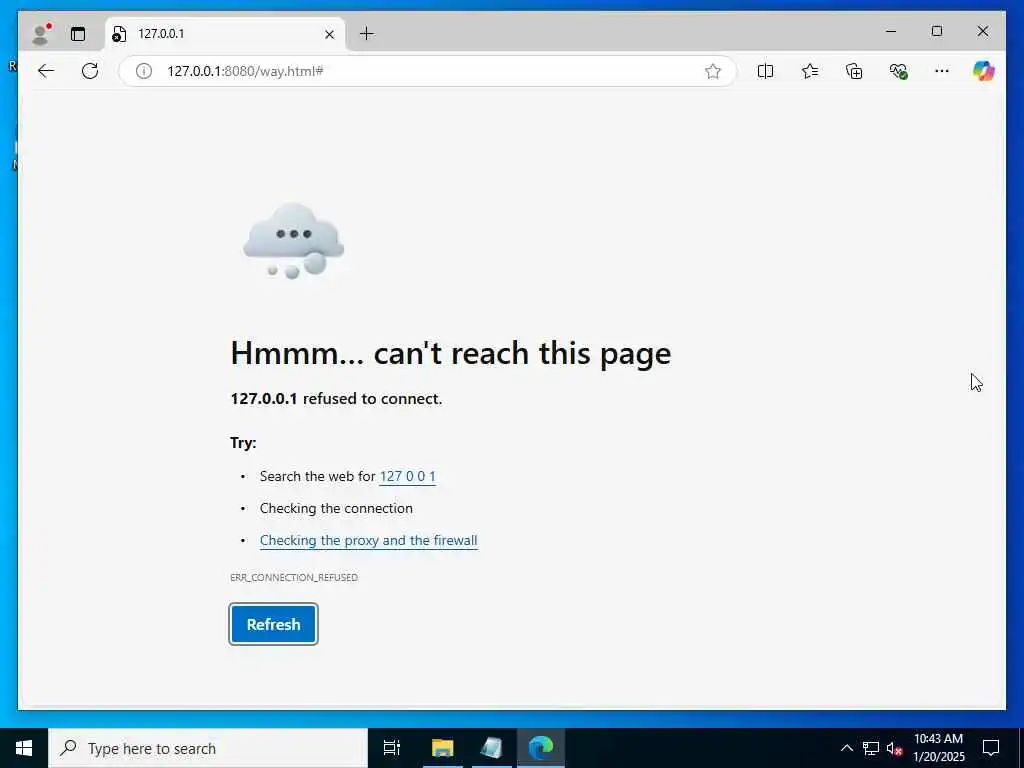This screenshot has height=768, width=1024.
Task: Open the notepad-like app taskbar icon
Action: click(x=491, y=748)
